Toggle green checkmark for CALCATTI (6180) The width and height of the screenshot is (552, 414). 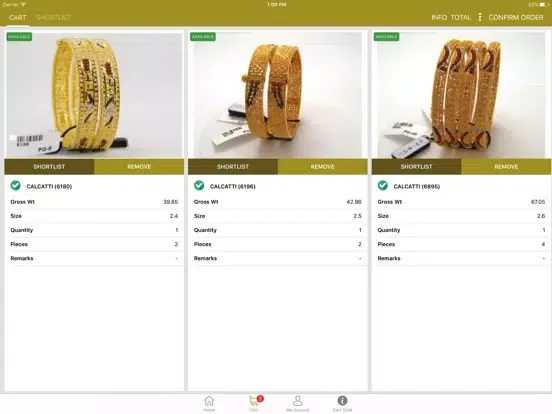[x=15, y=186]
